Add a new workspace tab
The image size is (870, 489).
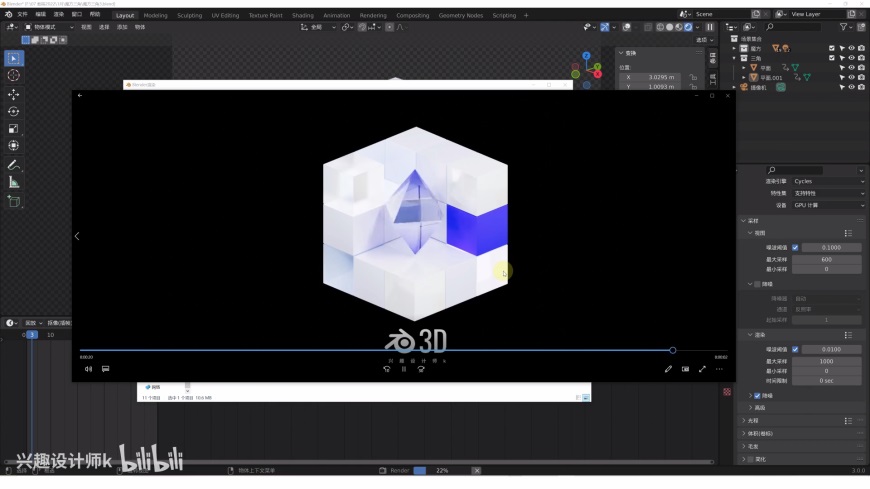(526, 16)
